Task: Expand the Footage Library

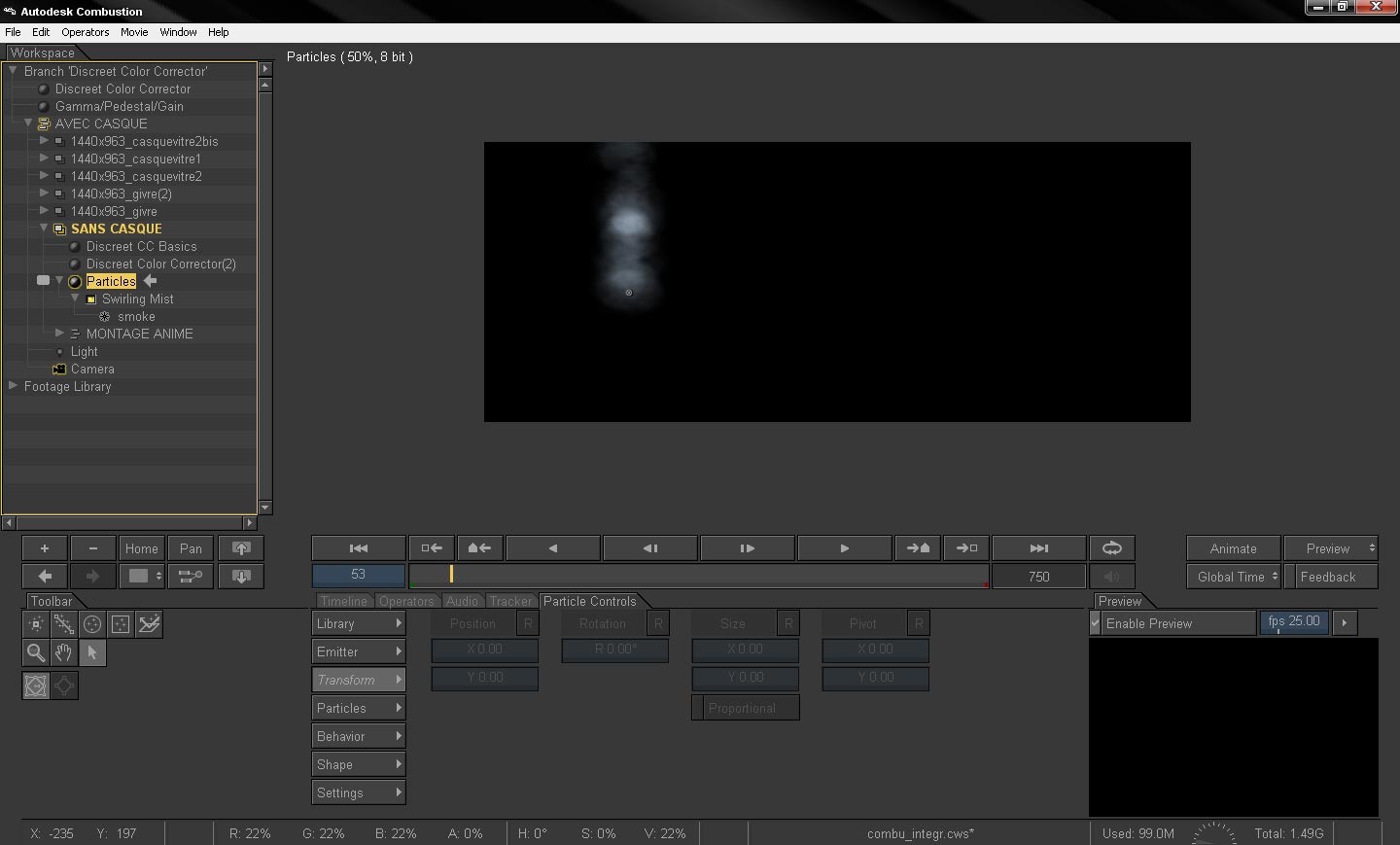Action: click(x=13, y=386)
